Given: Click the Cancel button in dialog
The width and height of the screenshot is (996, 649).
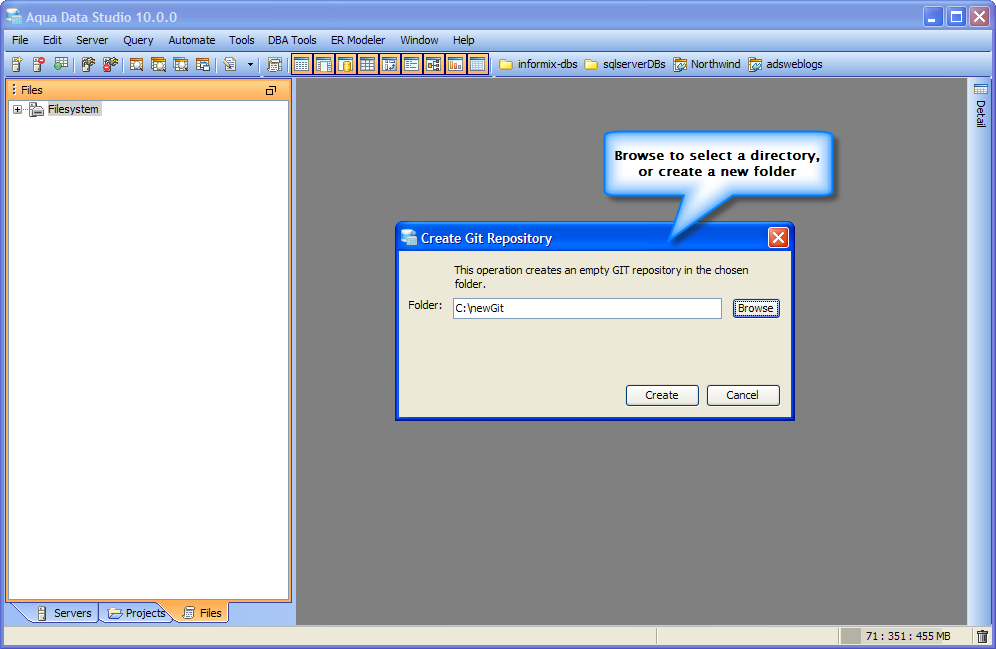Looking at the screenshot, I should tap(743, 395).
